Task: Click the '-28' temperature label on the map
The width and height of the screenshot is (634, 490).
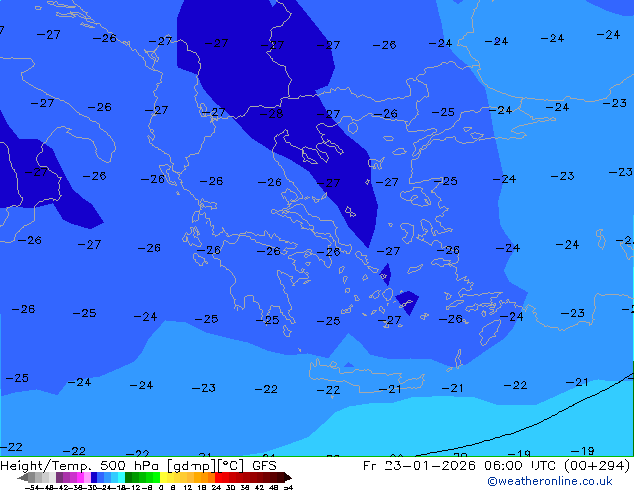Action: (x=271, y=114)
